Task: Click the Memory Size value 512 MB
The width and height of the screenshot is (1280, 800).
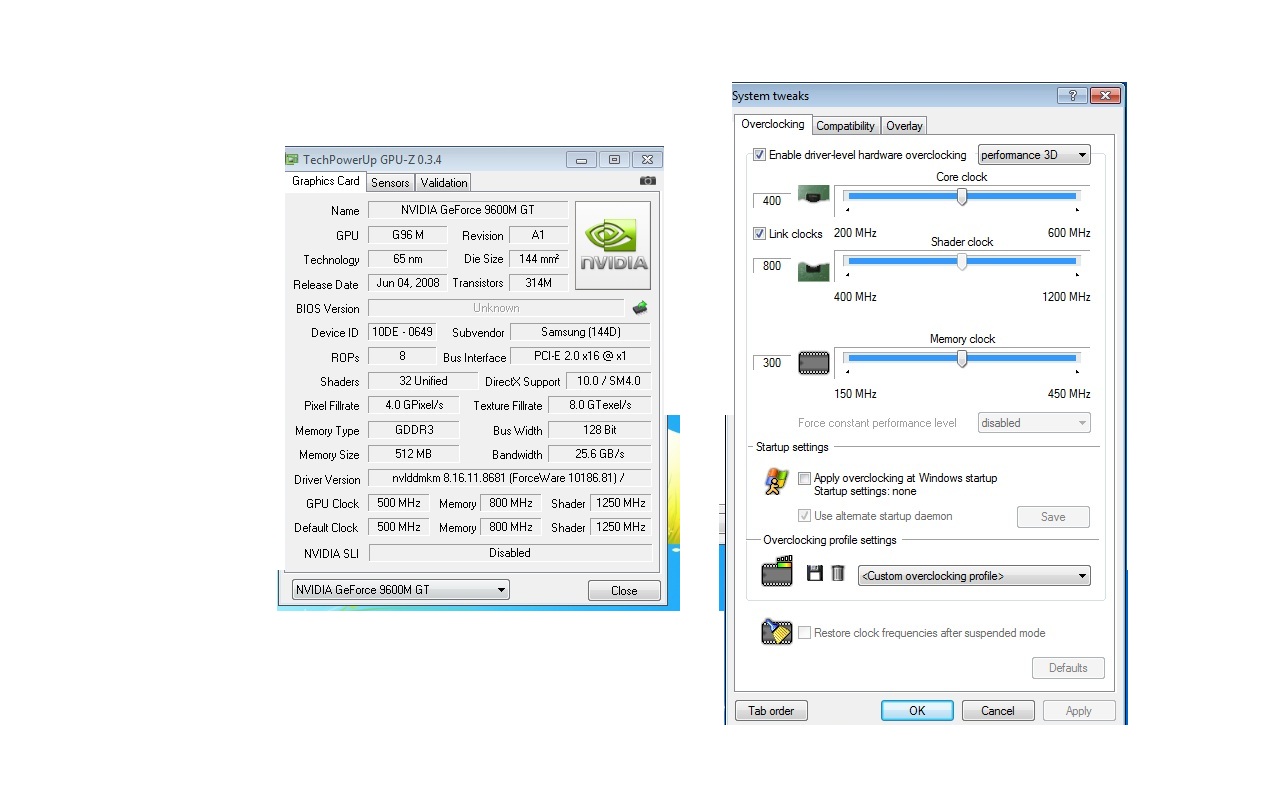Action: click(413, 454)
